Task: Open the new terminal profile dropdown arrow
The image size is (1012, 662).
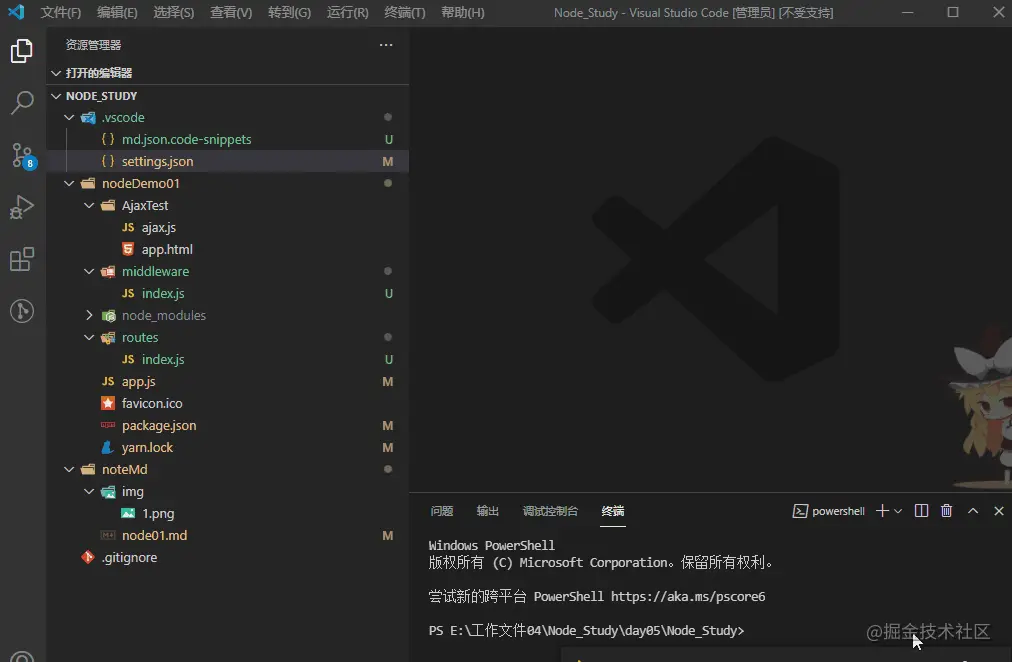Action: pyautogui.click(x=898, y=511)
